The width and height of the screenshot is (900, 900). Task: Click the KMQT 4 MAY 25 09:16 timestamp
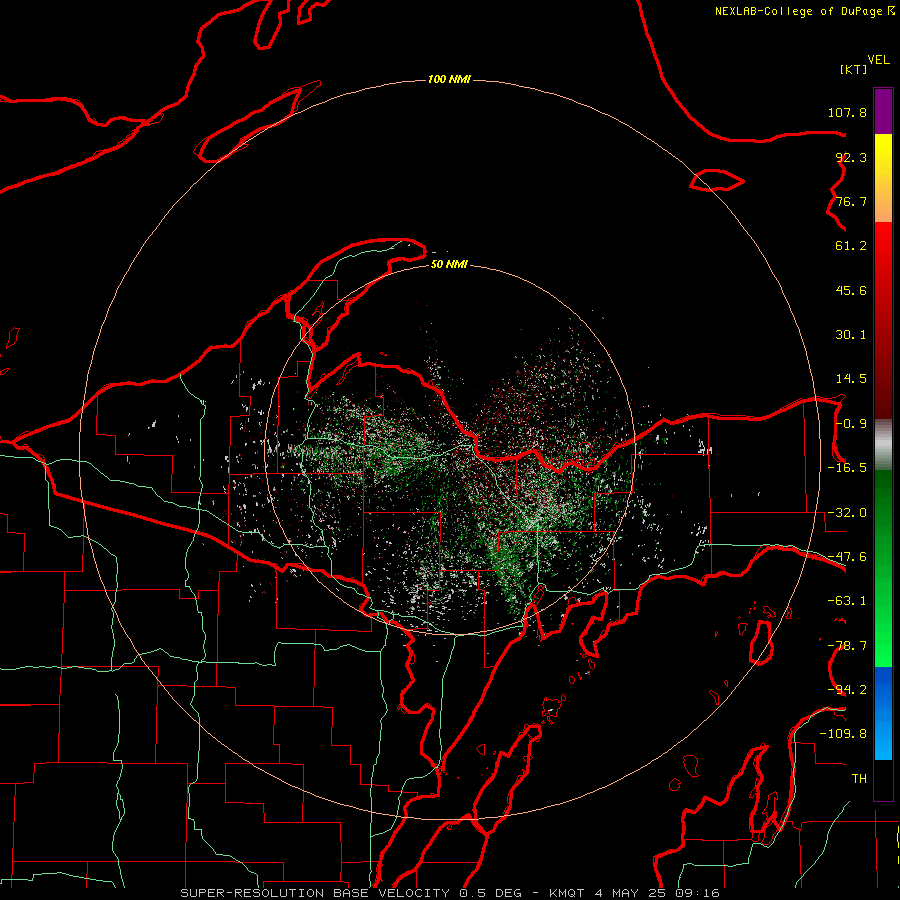pyautogui.click(x=634, y=893)
